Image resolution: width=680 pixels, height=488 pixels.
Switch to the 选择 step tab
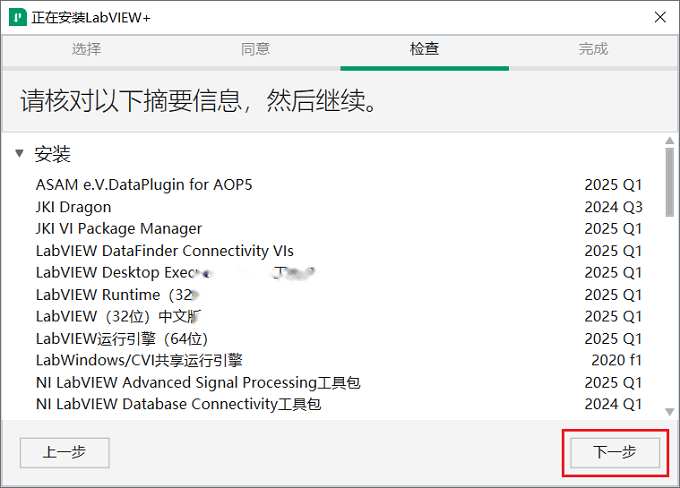(86, 49)
